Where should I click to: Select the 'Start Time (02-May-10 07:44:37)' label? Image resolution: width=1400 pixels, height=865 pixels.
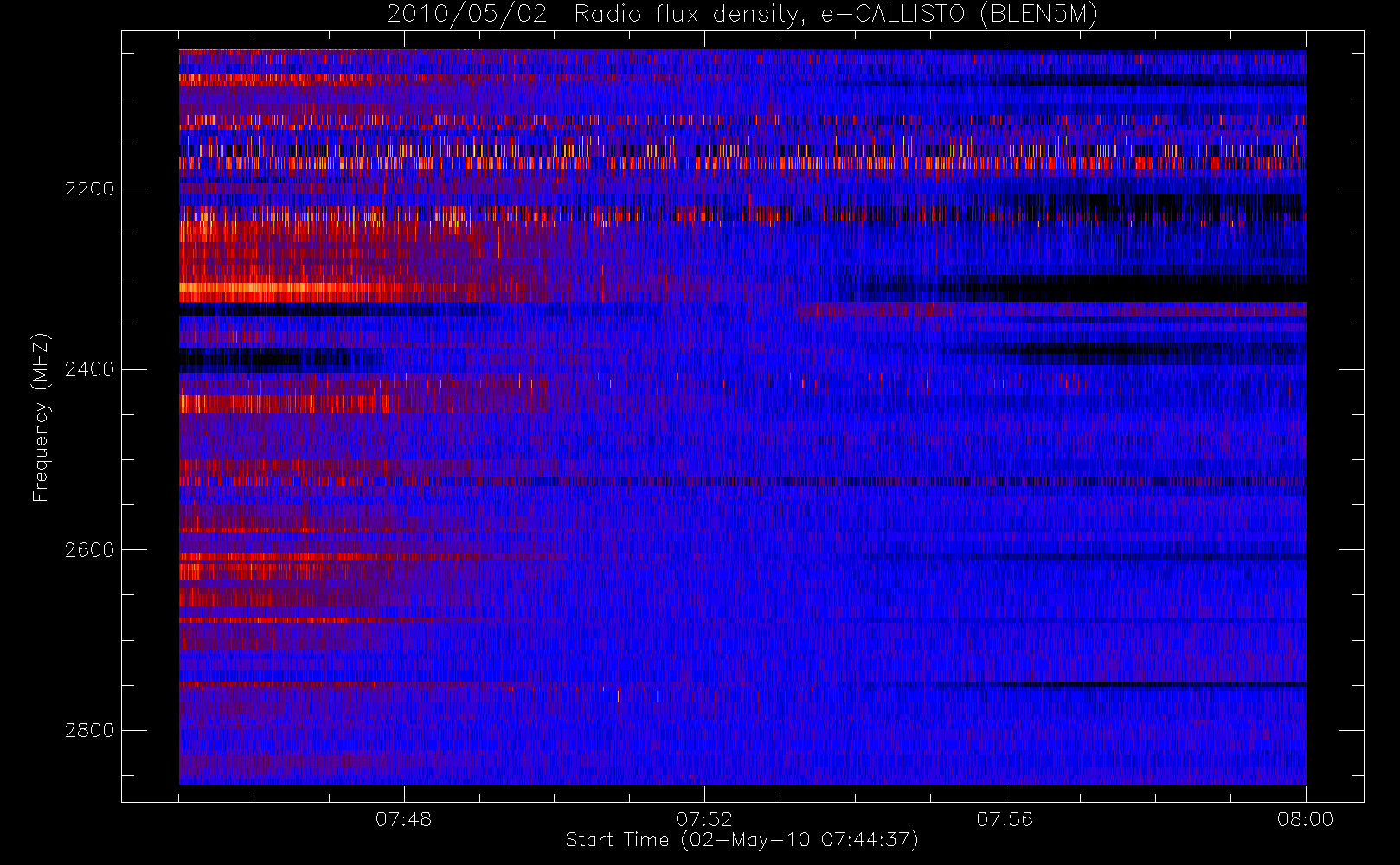[742, 840]
